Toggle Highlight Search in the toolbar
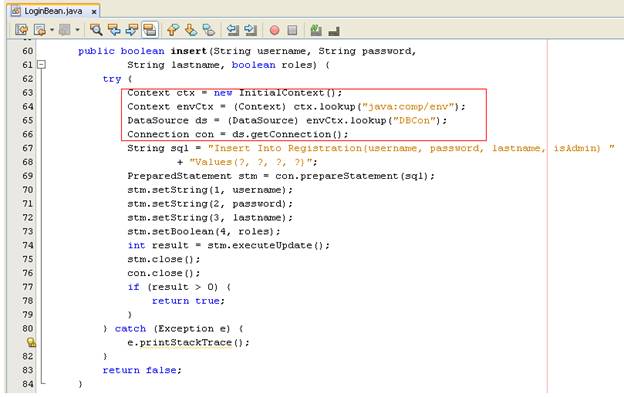The height and width of the screenshot is (397, 624). pos(150,30)
